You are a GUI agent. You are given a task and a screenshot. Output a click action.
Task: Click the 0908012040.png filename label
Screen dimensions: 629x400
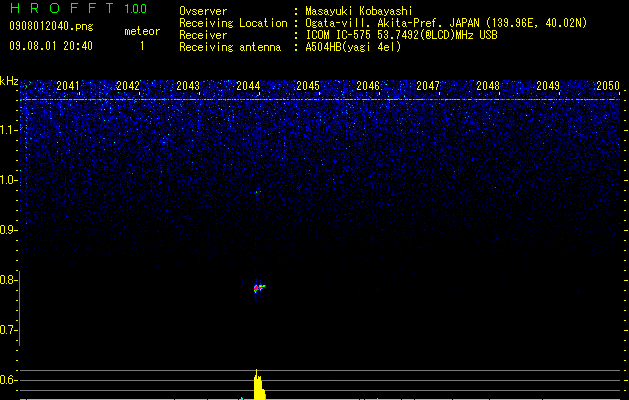51,26
